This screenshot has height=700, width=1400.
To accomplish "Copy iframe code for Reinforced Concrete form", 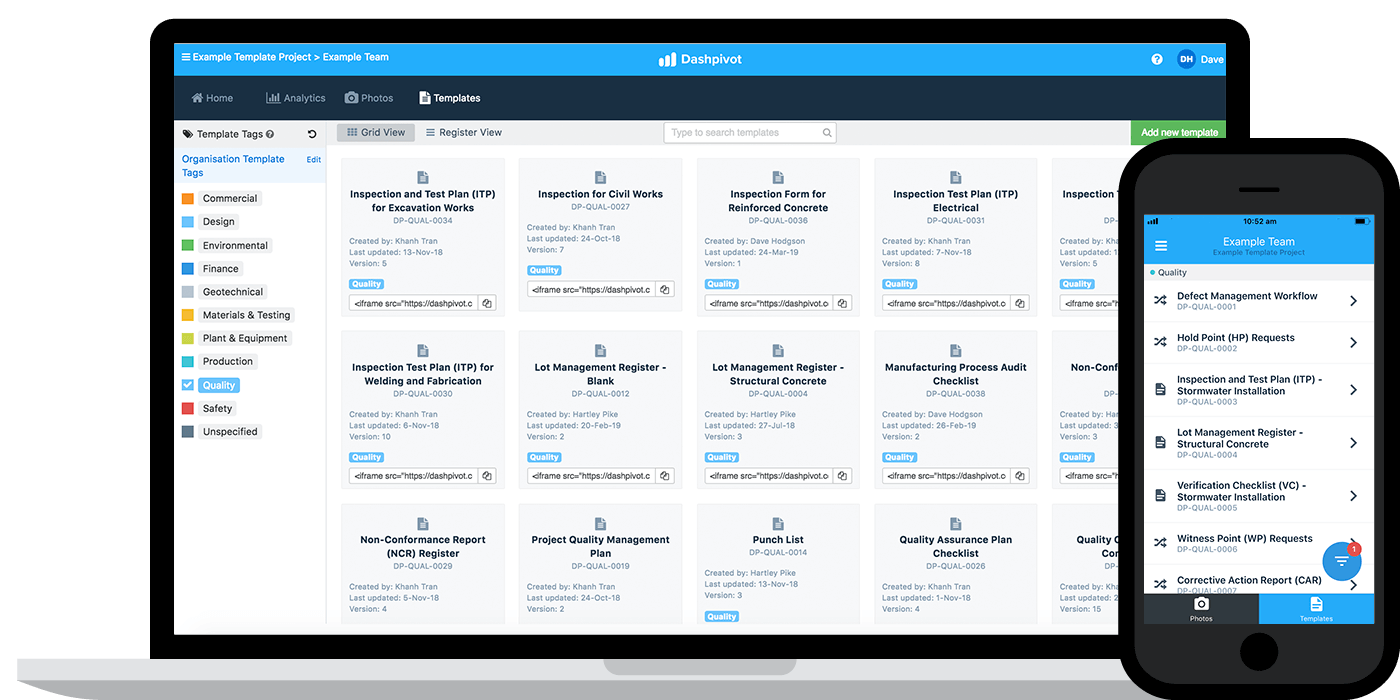I will coord(842,303).
